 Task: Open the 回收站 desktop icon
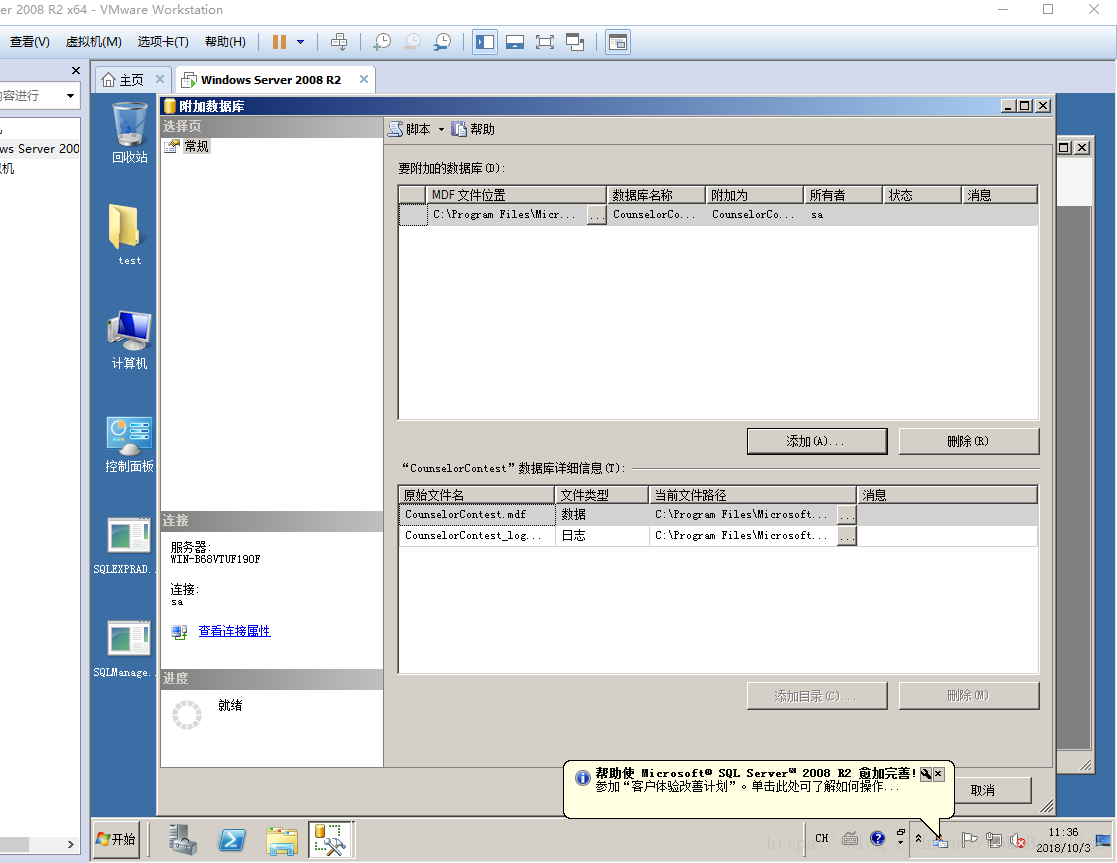pos(129,133)
